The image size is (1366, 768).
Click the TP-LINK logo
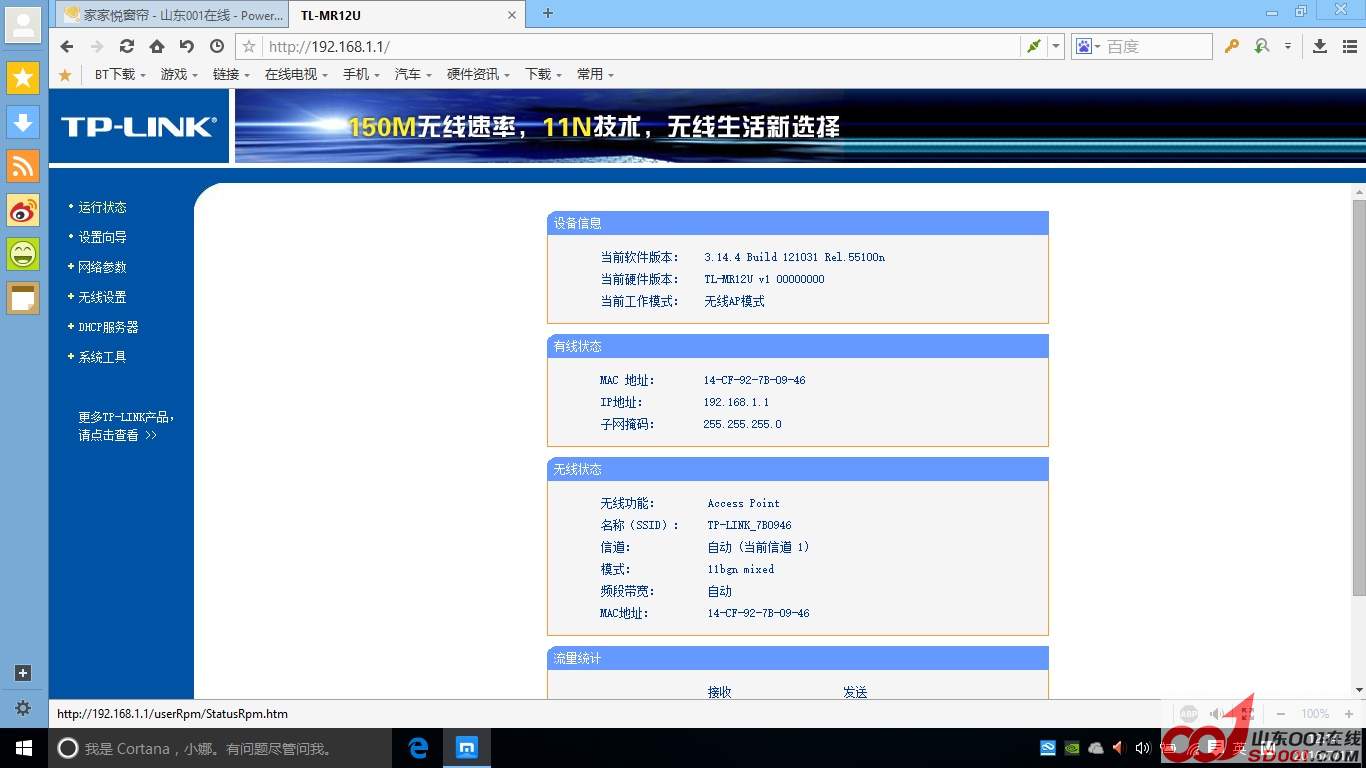[x=138, y=126]
